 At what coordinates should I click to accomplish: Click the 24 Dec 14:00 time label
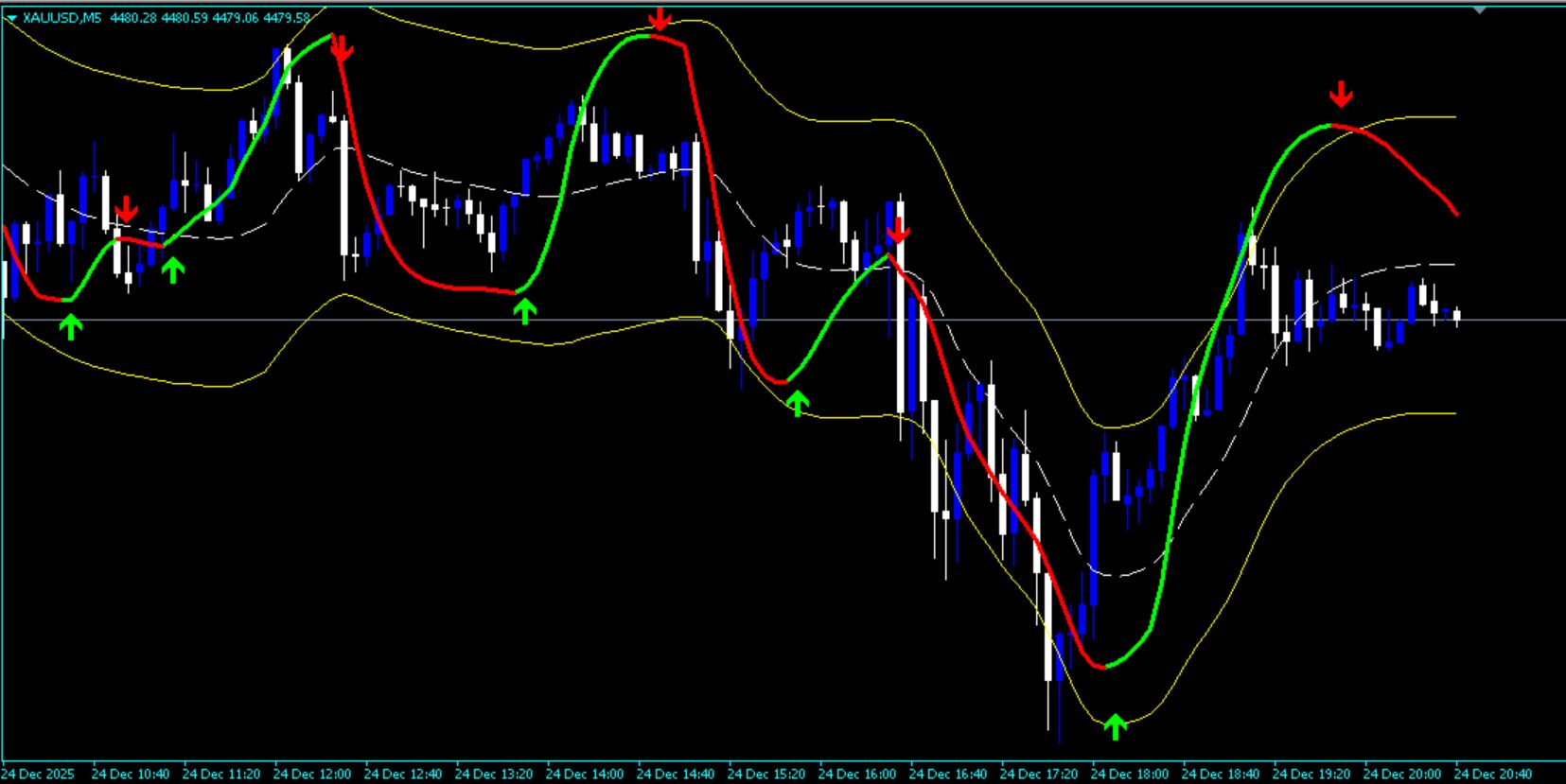click(x=585, y=774)
